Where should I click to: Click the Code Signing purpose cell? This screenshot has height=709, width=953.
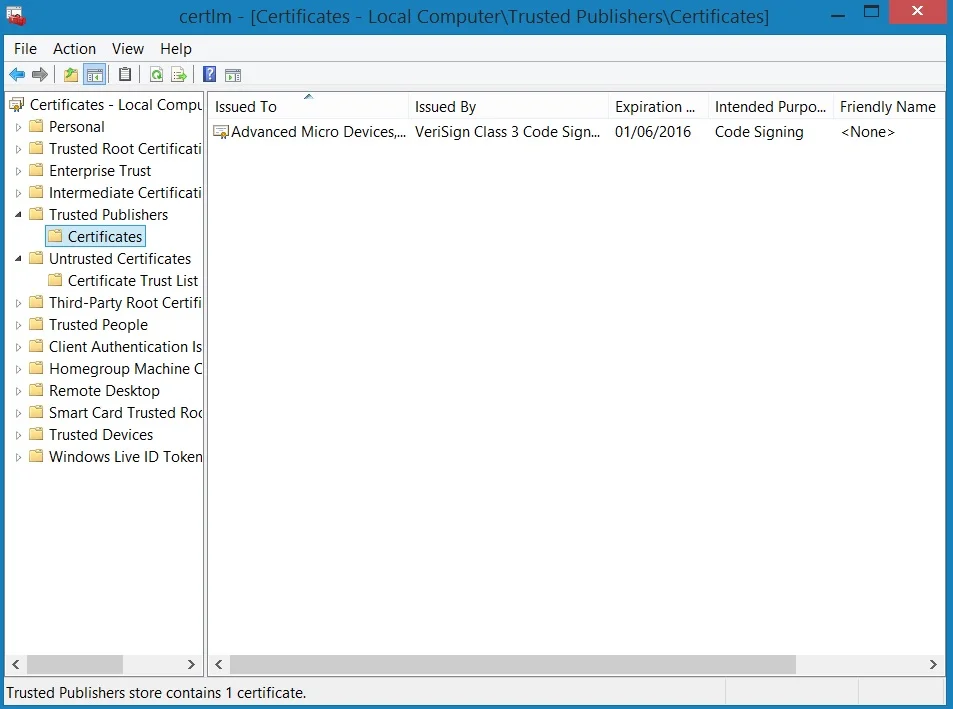[x=759, y=132]
